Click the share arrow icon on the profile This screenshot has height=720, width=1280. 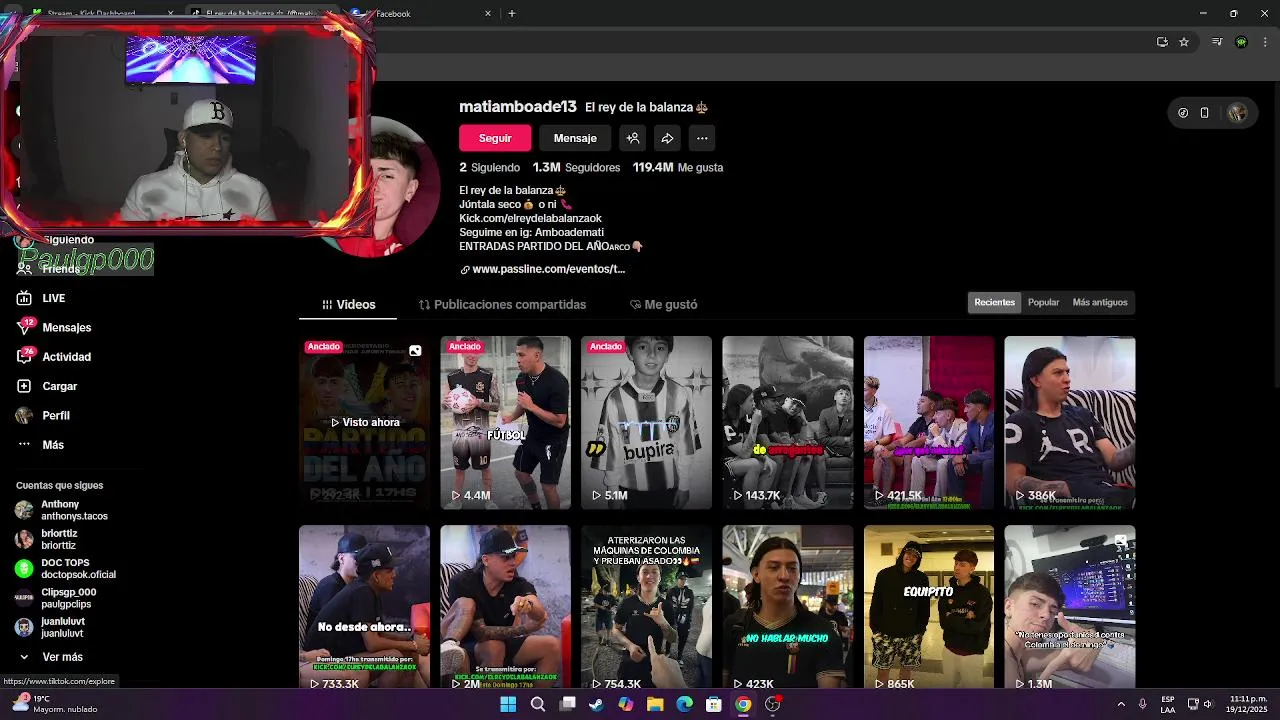tap(667, 138)
